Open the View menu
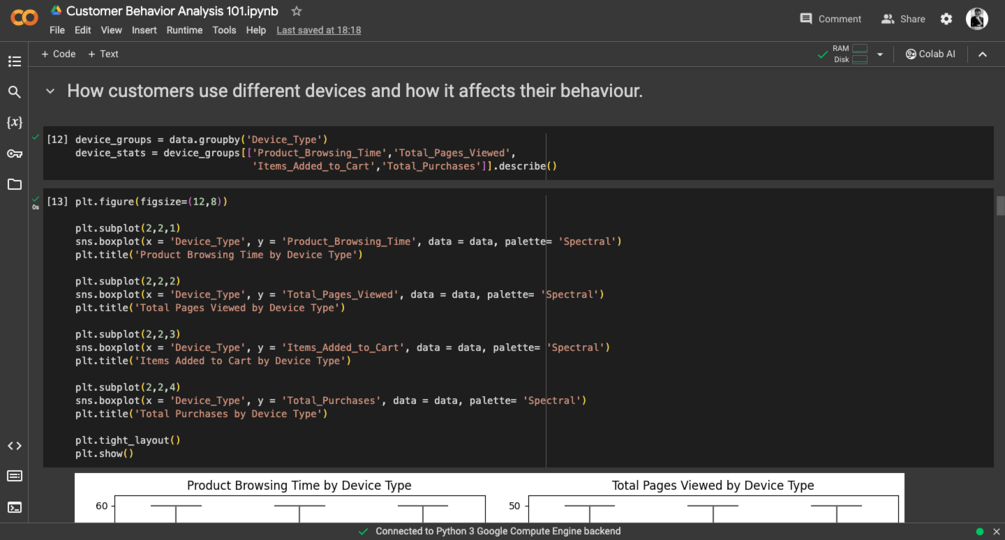The height and width of the screenshot is (540, 1005). click(111, 30)
